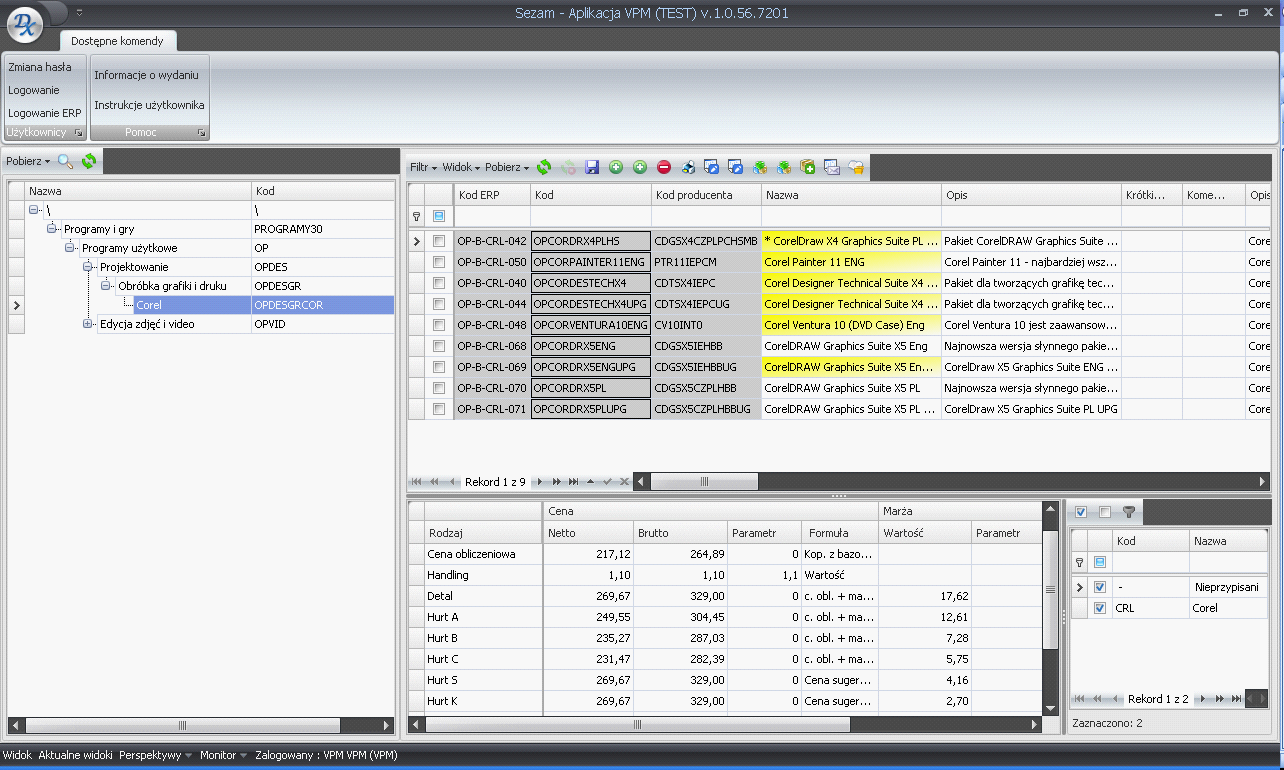Click the green refresh icon above the category tree
Image resolution: width=1284 pixels, height=770 pixels.
[x=89, y=161]
